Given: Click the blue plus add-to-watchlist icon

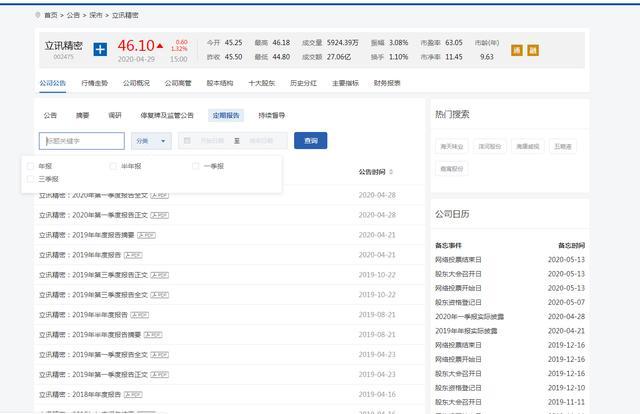Looking at the screenshot, I should 100,50.
